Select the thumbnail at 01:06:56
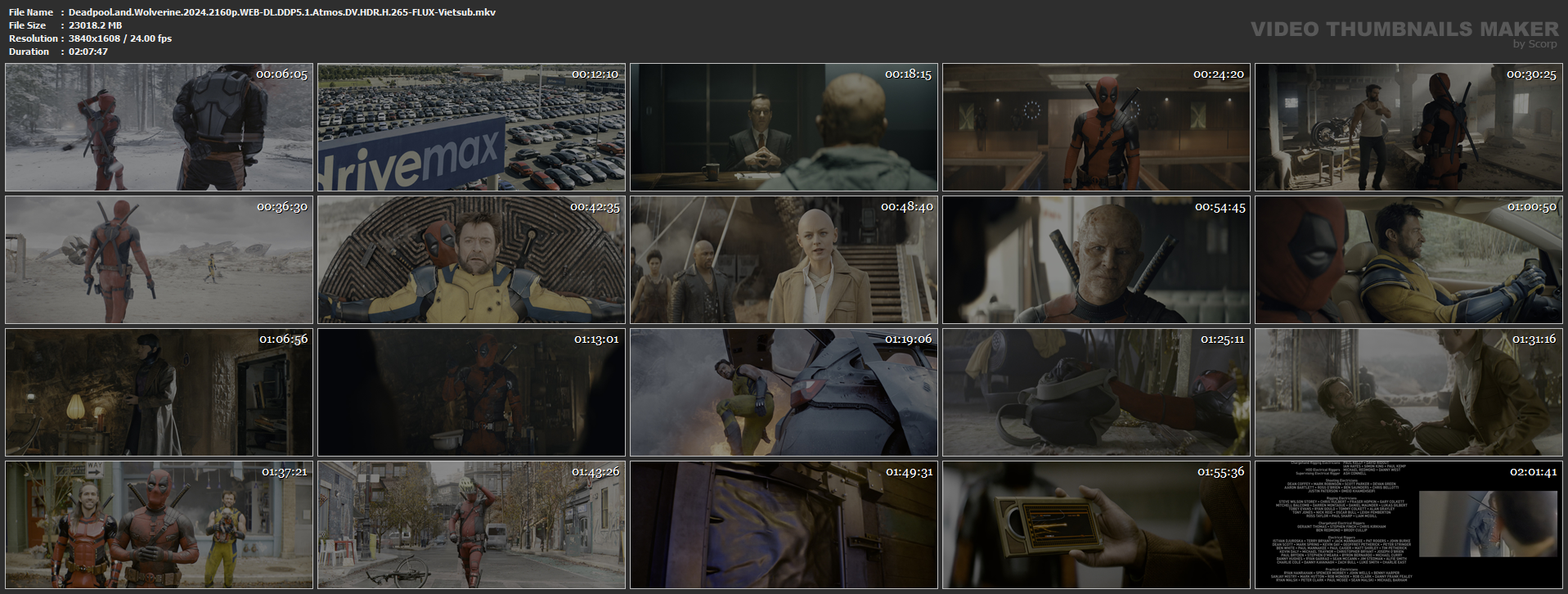The height and width of the screenshot is (594, 1568). click(159, 393)
